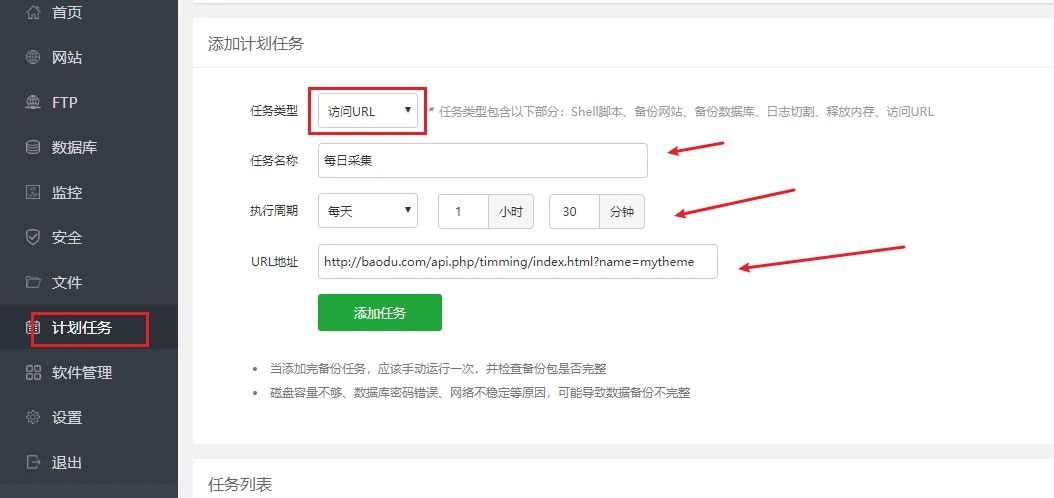Go to 软件管理 in the sidebar
The image size is (1054, 498).
pos(82,373)
